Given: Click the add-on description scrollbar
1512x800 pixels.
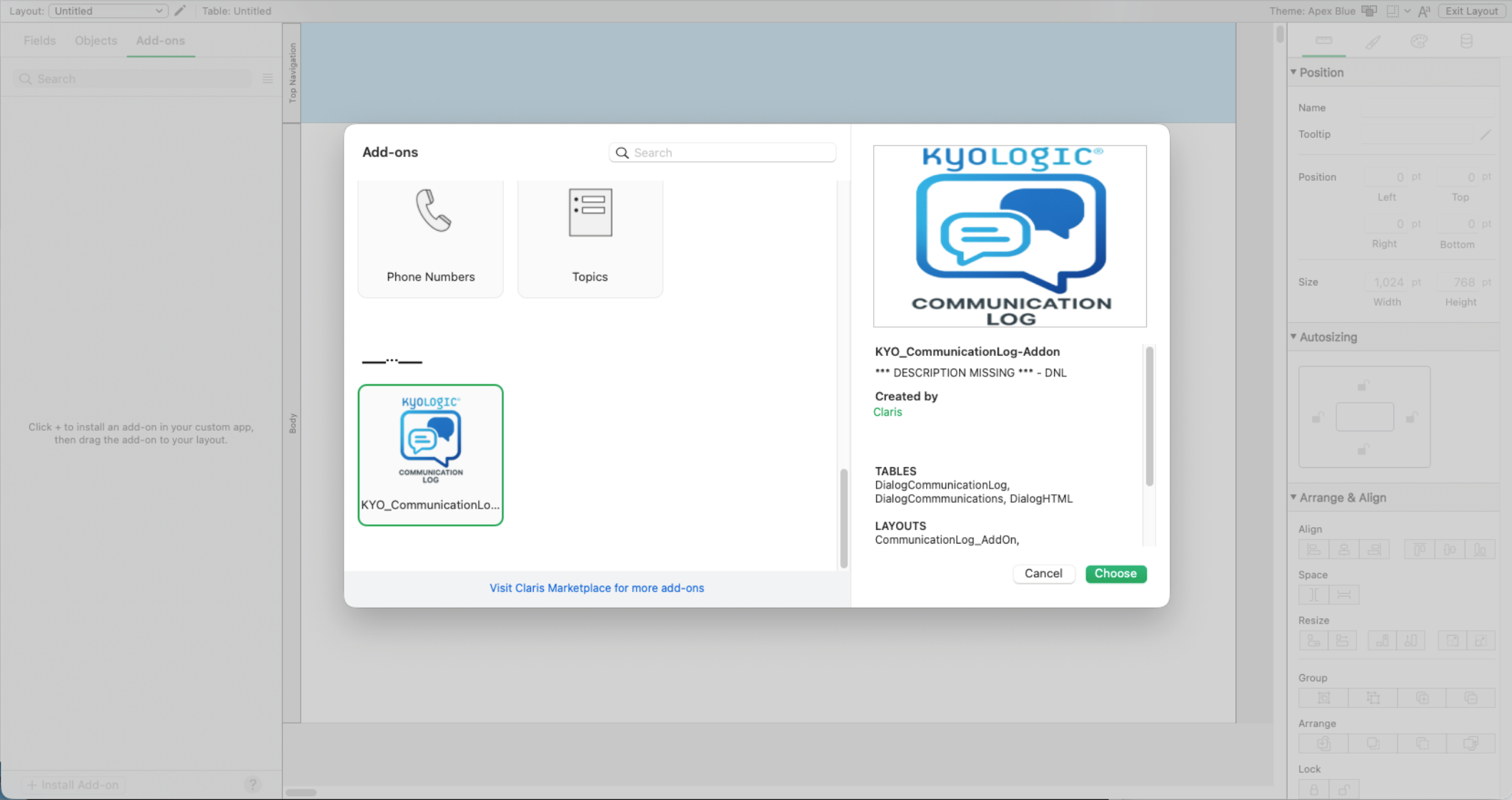Looking at the screenshot, I should (x=1149, y=416).
